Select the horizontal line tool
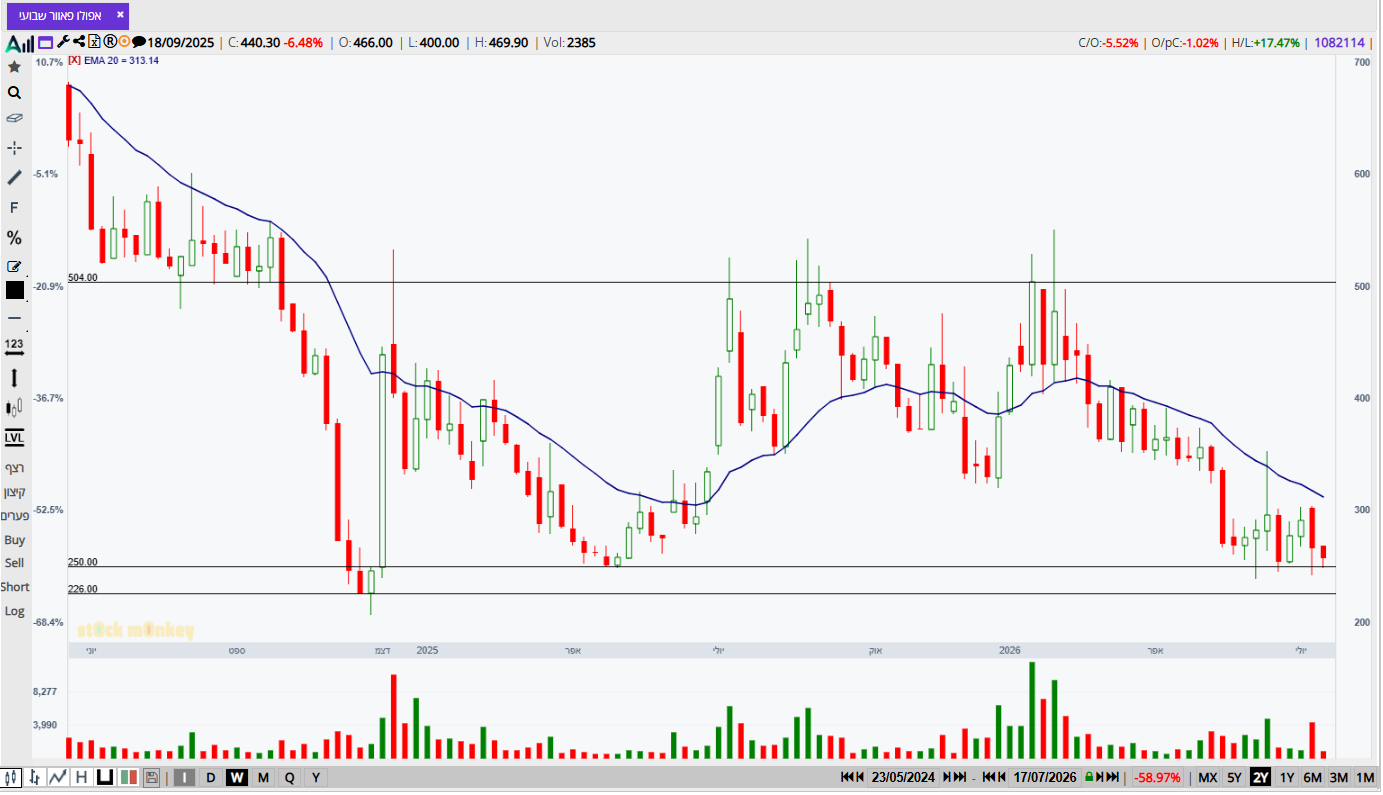The image size is (1383, 795). (14, 318)
